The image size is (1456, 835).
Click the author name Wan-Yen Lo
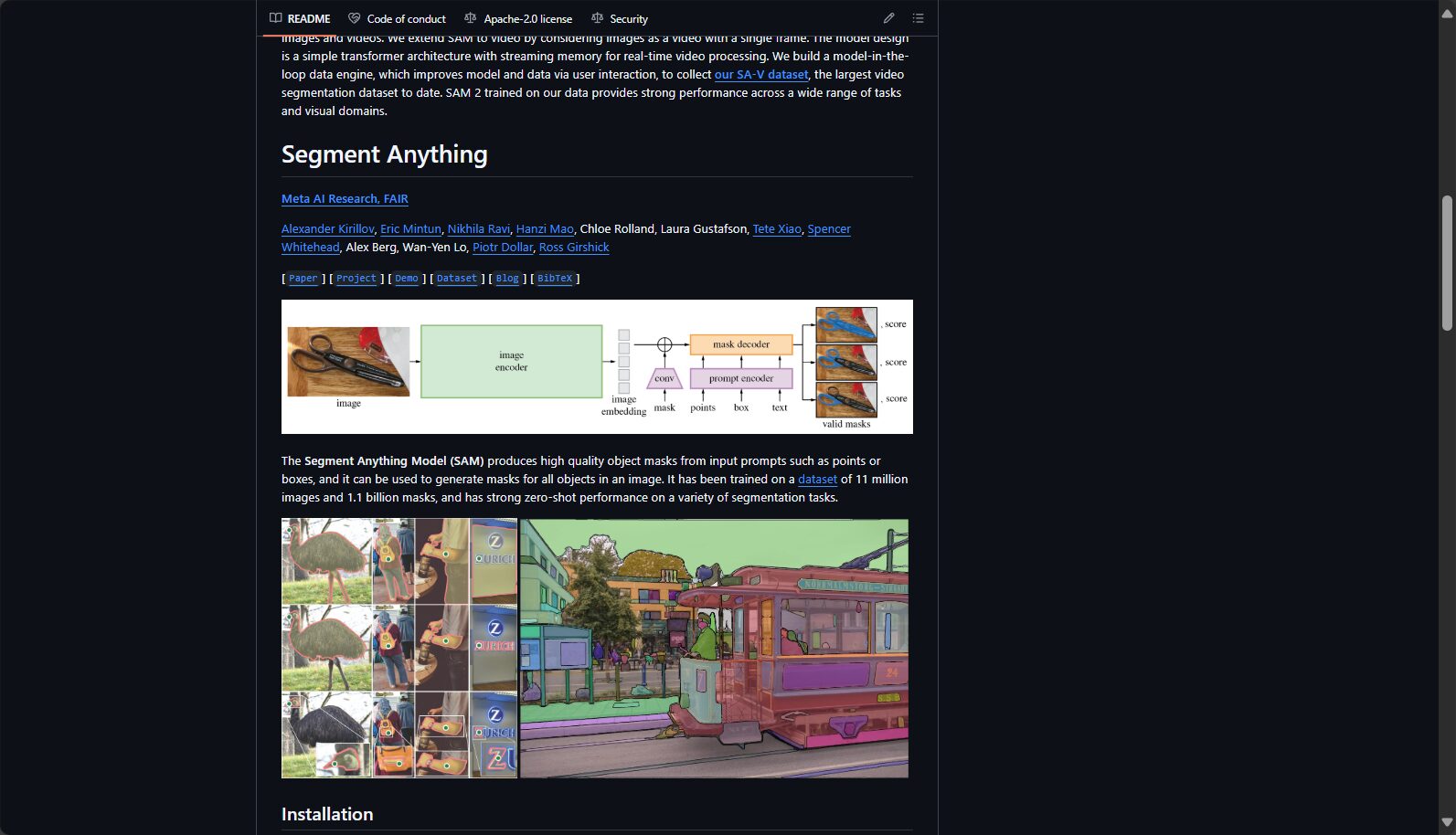434,248
